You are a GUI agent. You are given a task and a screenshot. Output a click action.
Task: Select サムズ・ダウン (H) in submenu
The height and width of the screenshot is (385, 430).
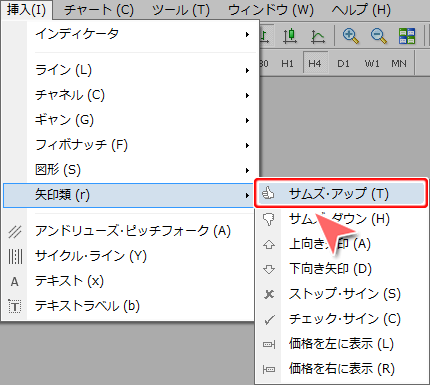pyautogui.click(x=341, y=219)
